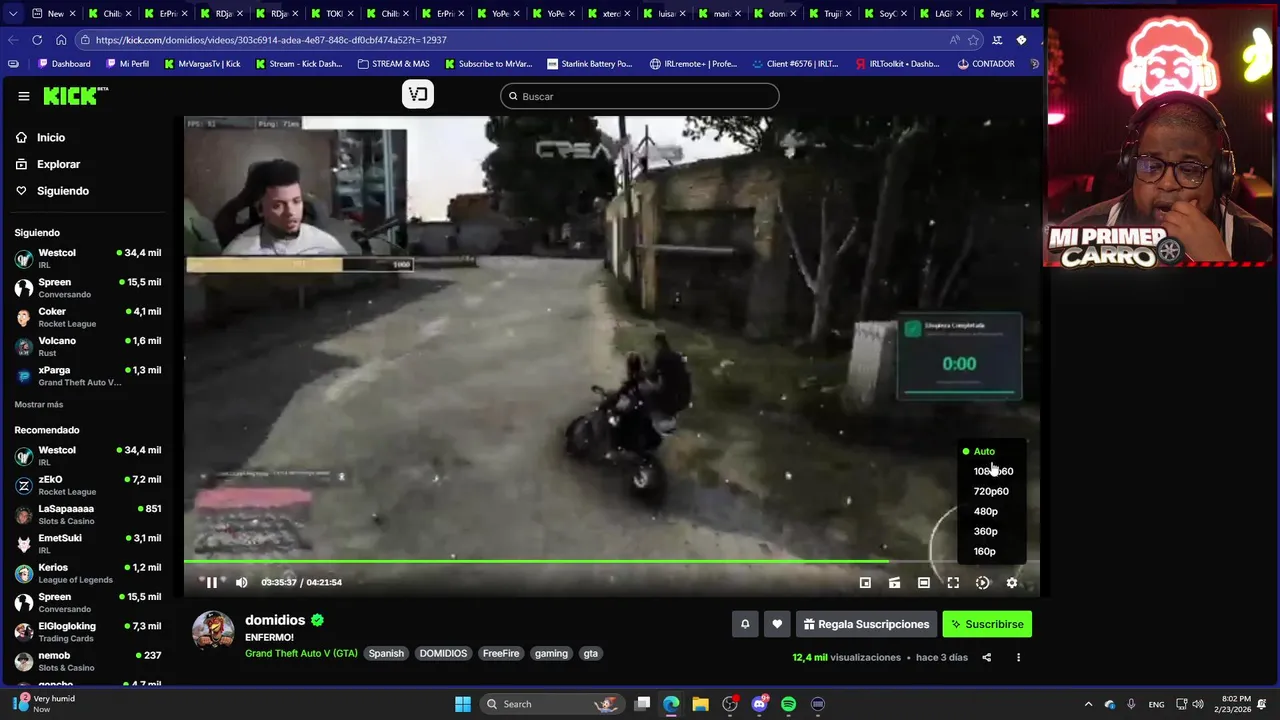This screenshot has height=720, width=1280.
Task: Go to browser home page
Action: 61,40
